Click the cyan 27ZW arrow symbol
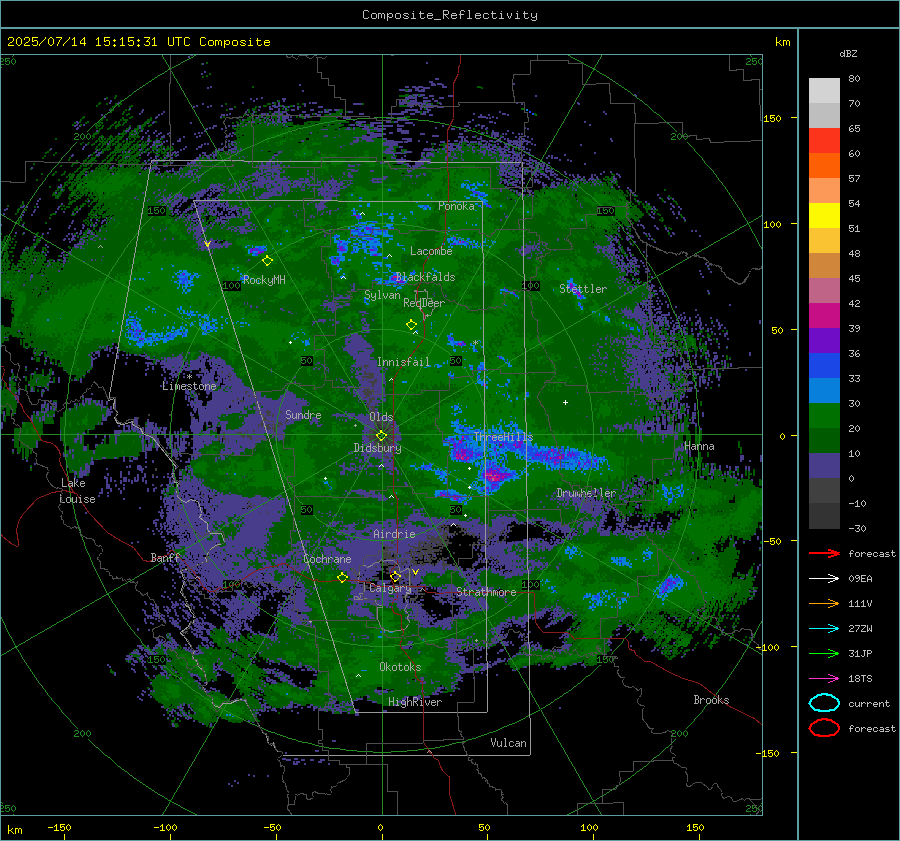The width and height of the screenshot is (900, 841). coord(824,629)
